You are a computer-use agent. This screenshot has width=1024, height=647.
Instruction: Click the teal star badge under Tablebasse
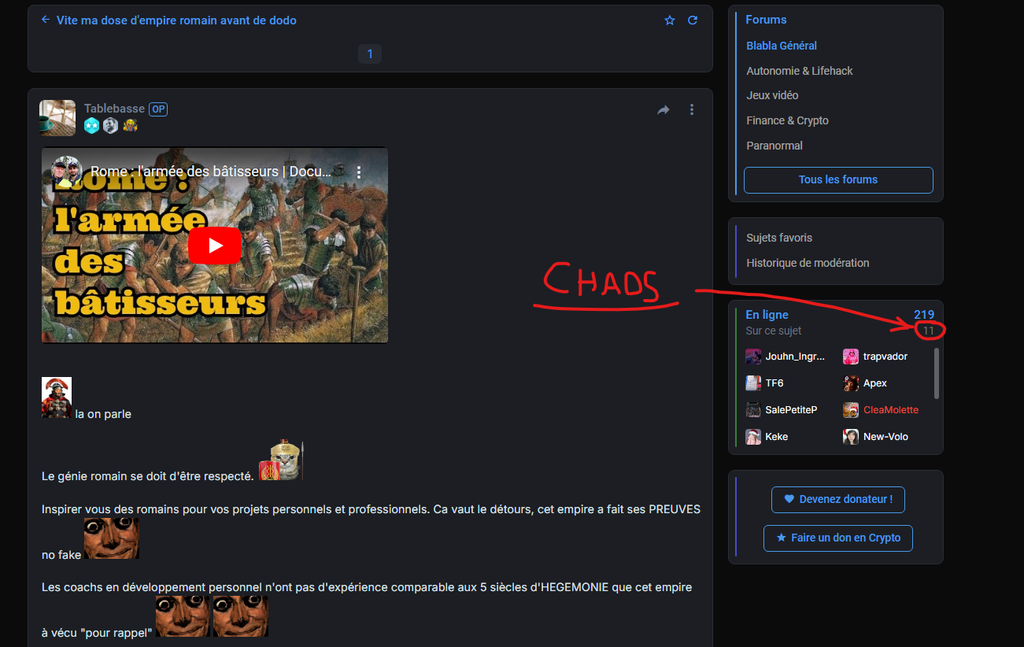(x=91, y=125)
